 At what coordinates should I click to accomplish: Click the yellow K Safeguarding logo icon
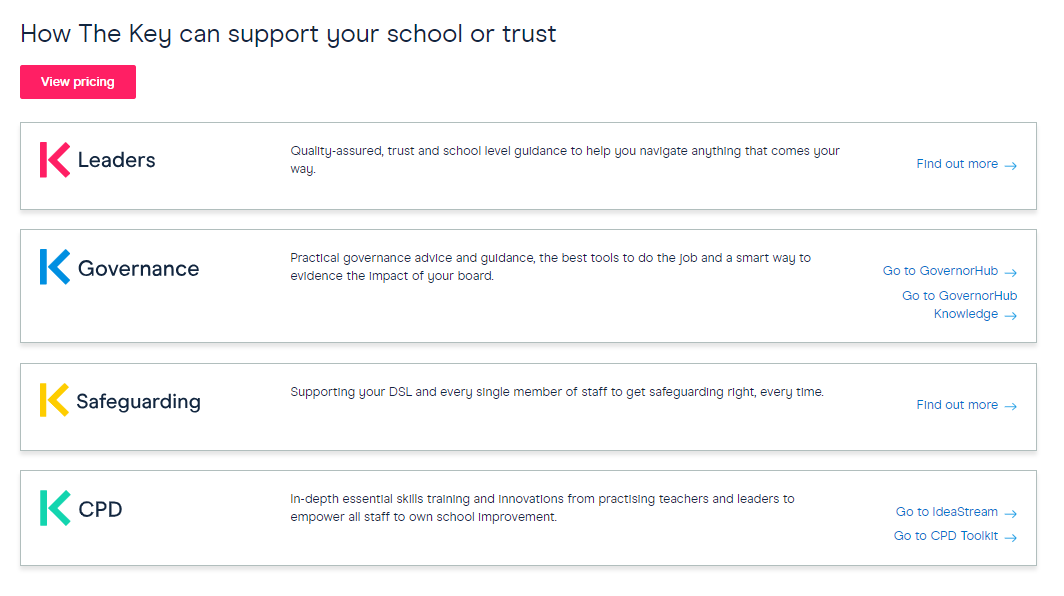54,400
